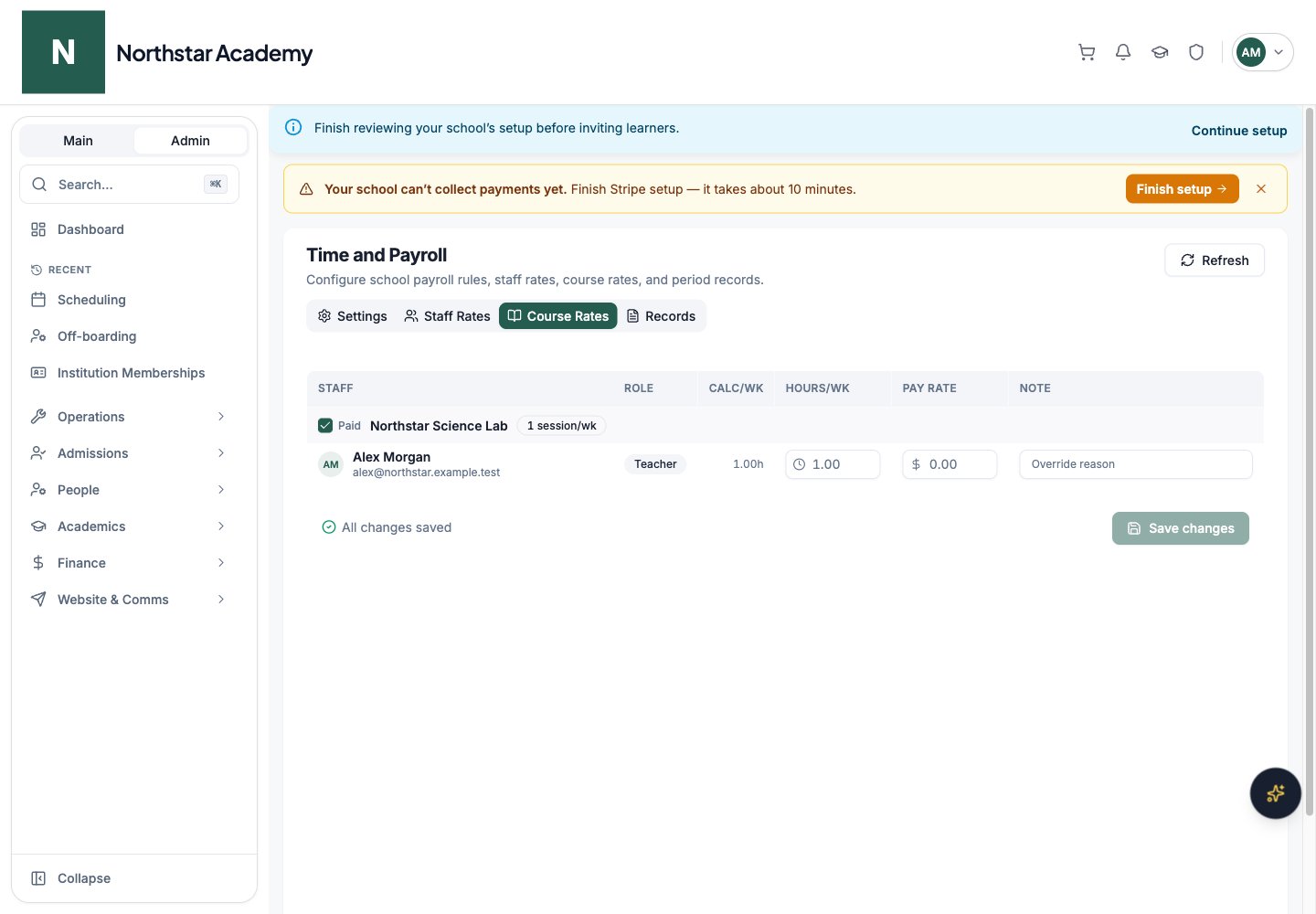
Task: Click the Refresh button
Action: tap(1215, 260)
